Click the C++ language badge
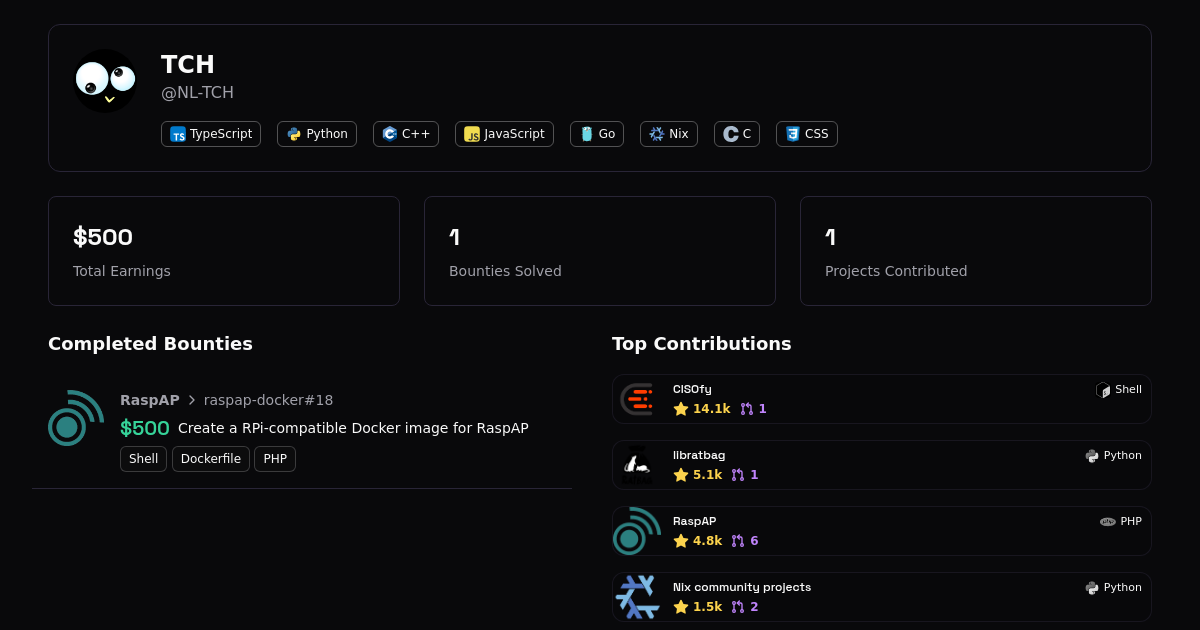The width and height of the screenshot is (1200, 630). pos(406,134)
